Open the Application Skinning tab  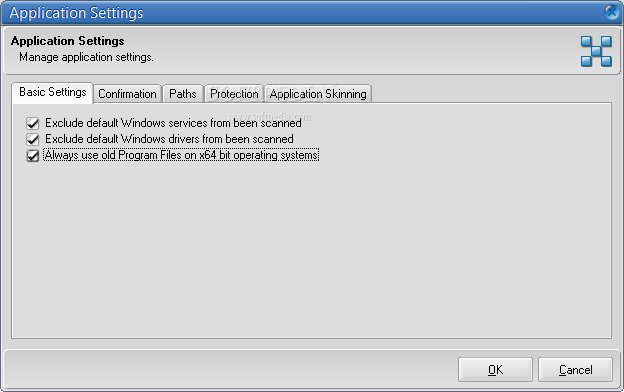tap(318, 94)
